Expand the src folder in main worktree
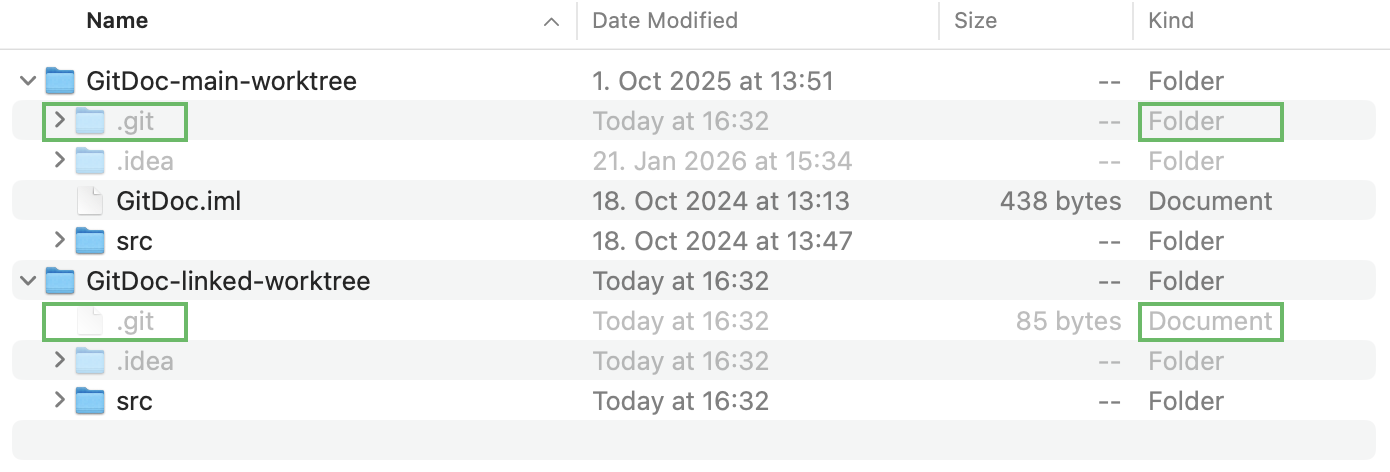1390x472 pixels. pyautogui.click(x=59, y=241)
